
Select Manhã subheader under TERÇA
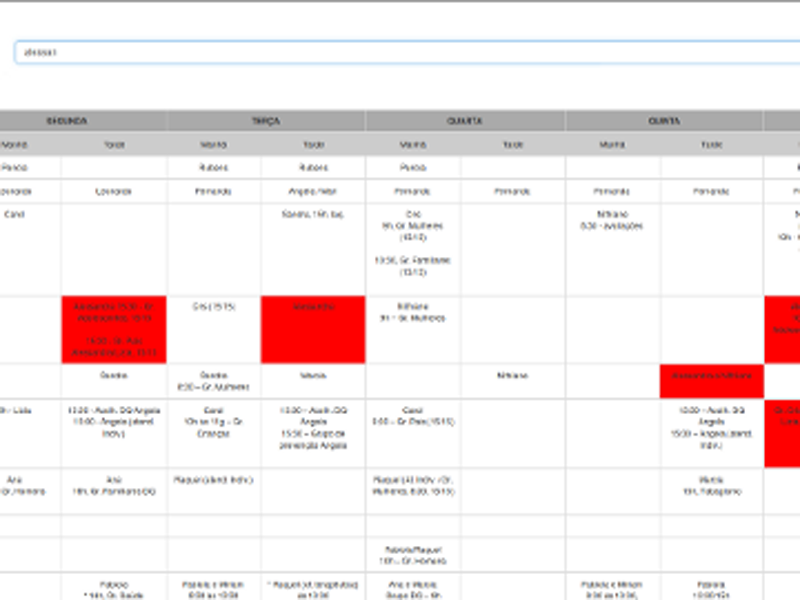(214, 144)
